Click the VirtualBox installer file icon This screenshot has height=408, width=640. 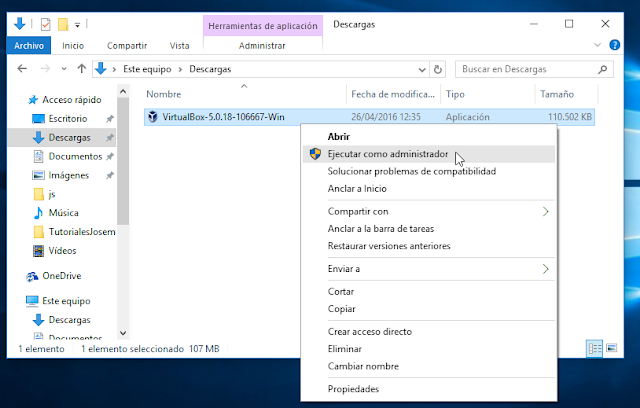[153, 117]
